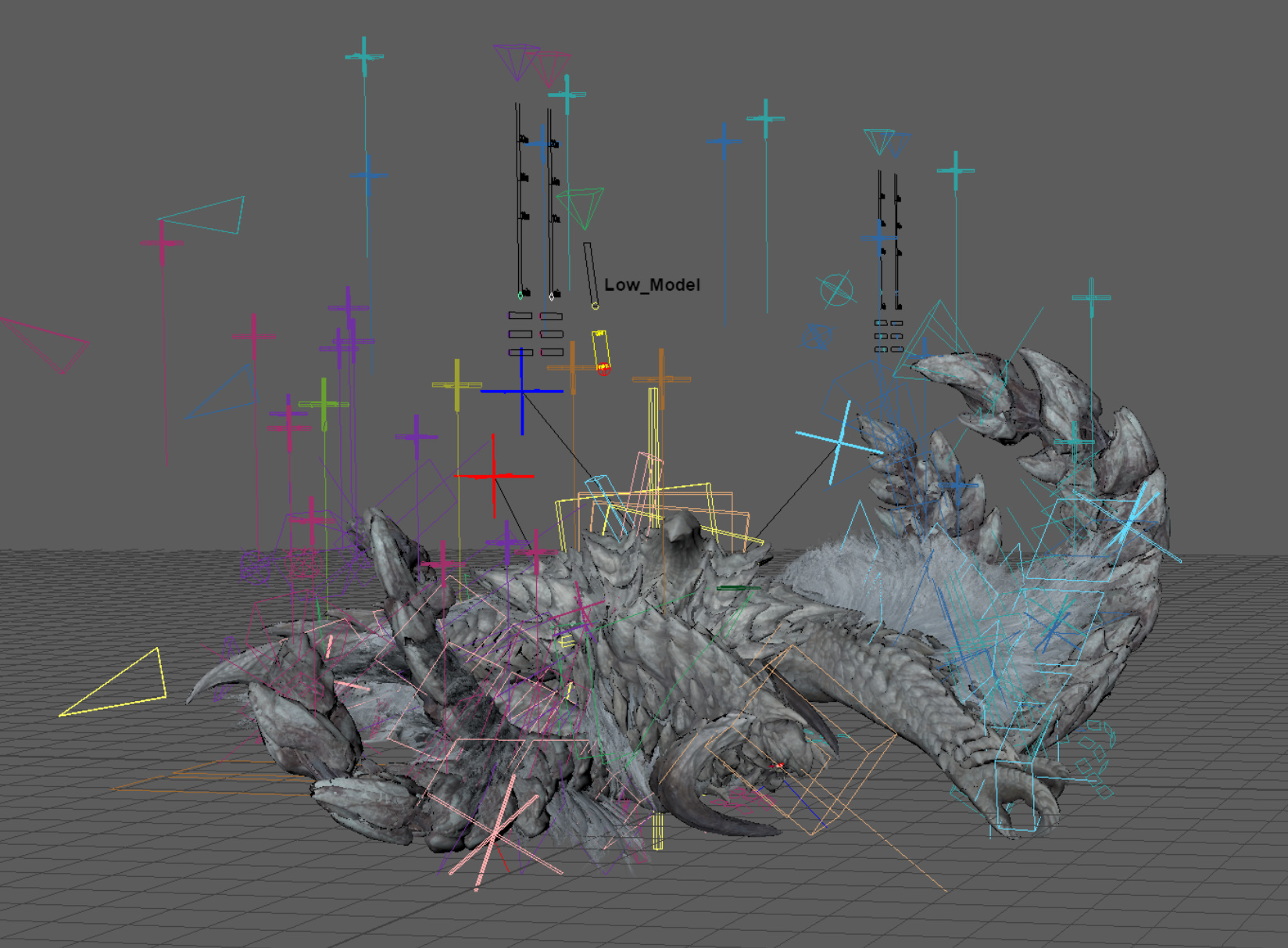1288x948 pixels.
Task: Select the large blue cross controller
Action: coord(521,391)
